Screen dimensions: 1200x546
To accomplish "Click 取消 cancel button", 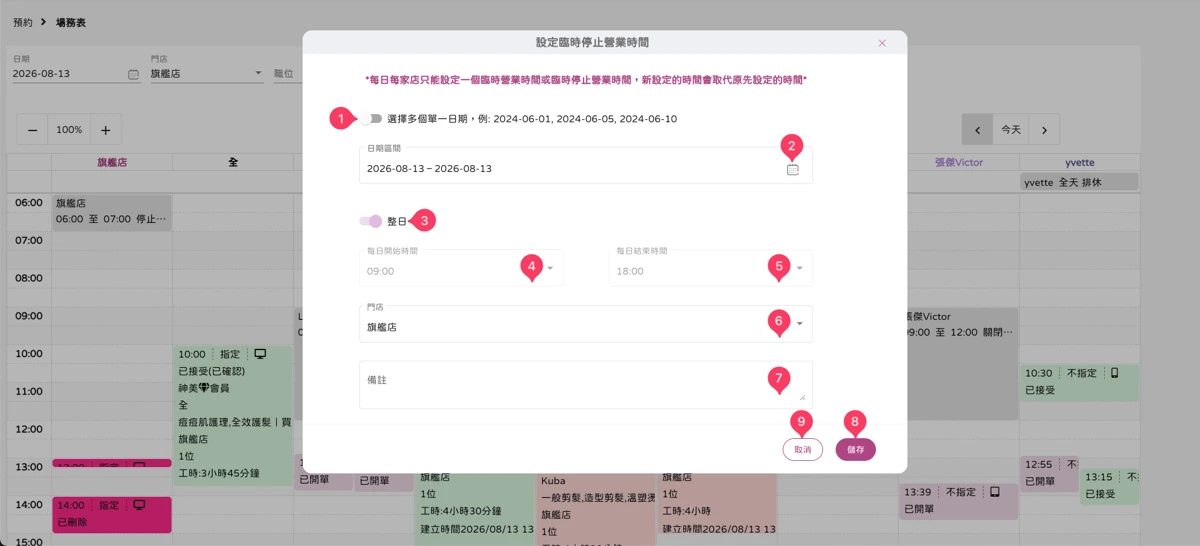I will pyautogui.click(x=802, y=450).
